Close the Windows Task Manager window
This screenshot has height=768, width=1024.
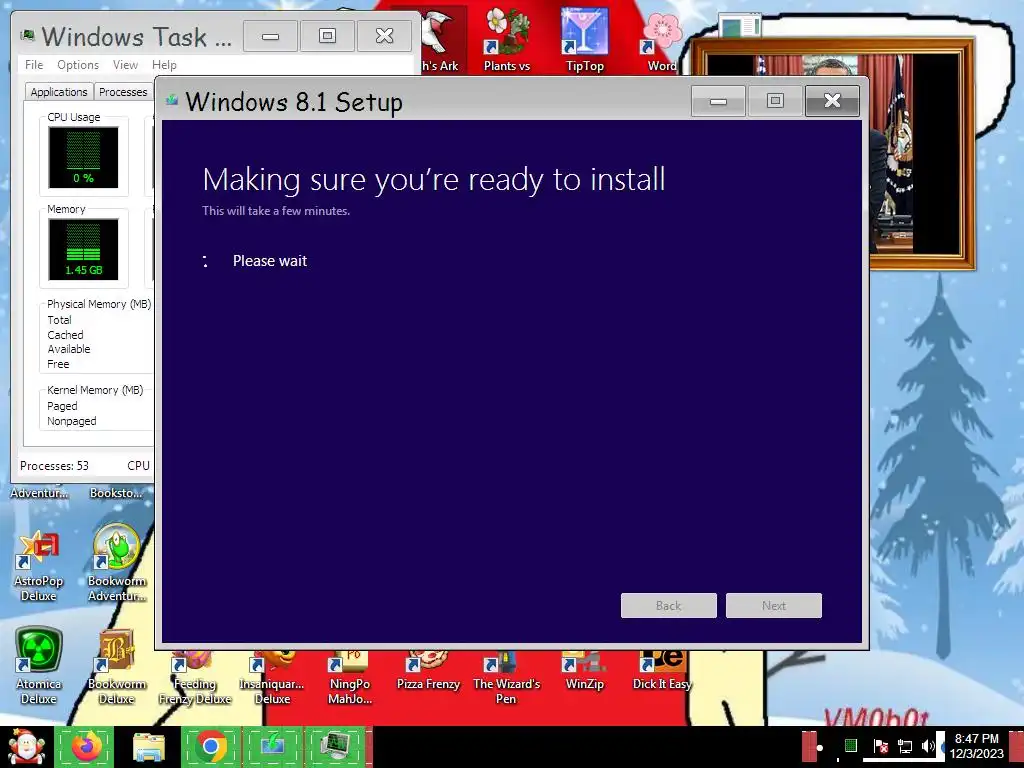click(x=385, y=36)
